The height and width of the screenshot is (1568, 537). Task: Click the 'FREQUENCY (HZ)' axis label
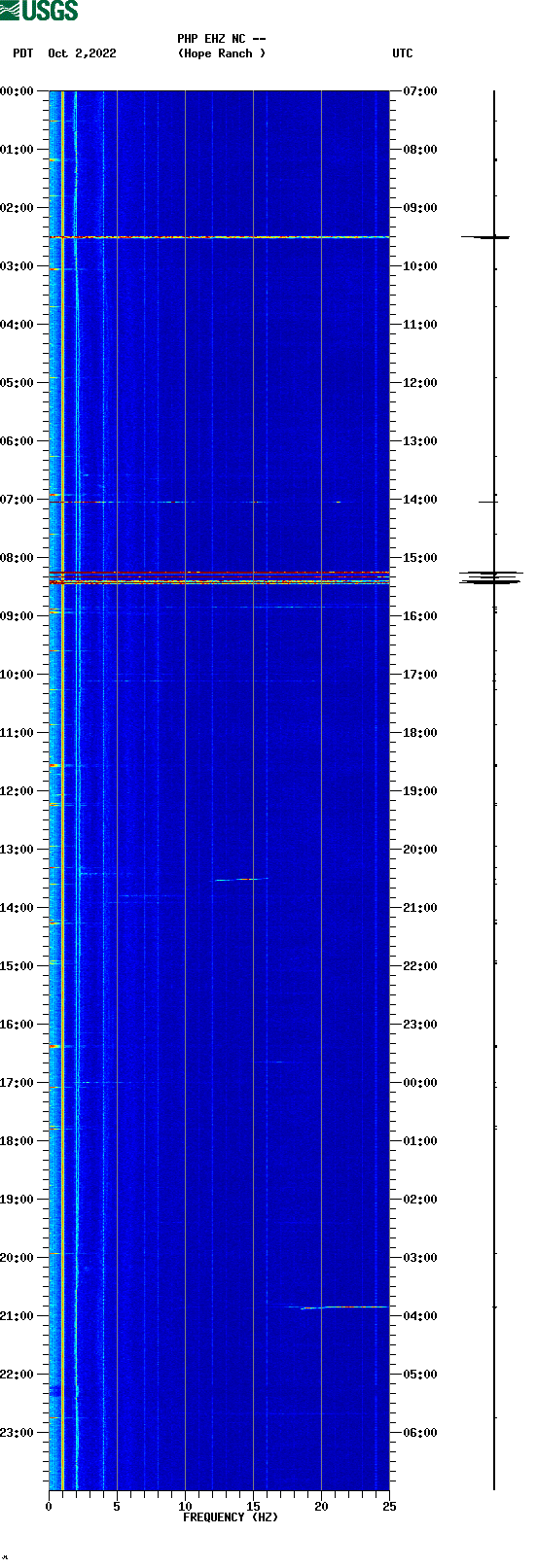(231, 1517)
